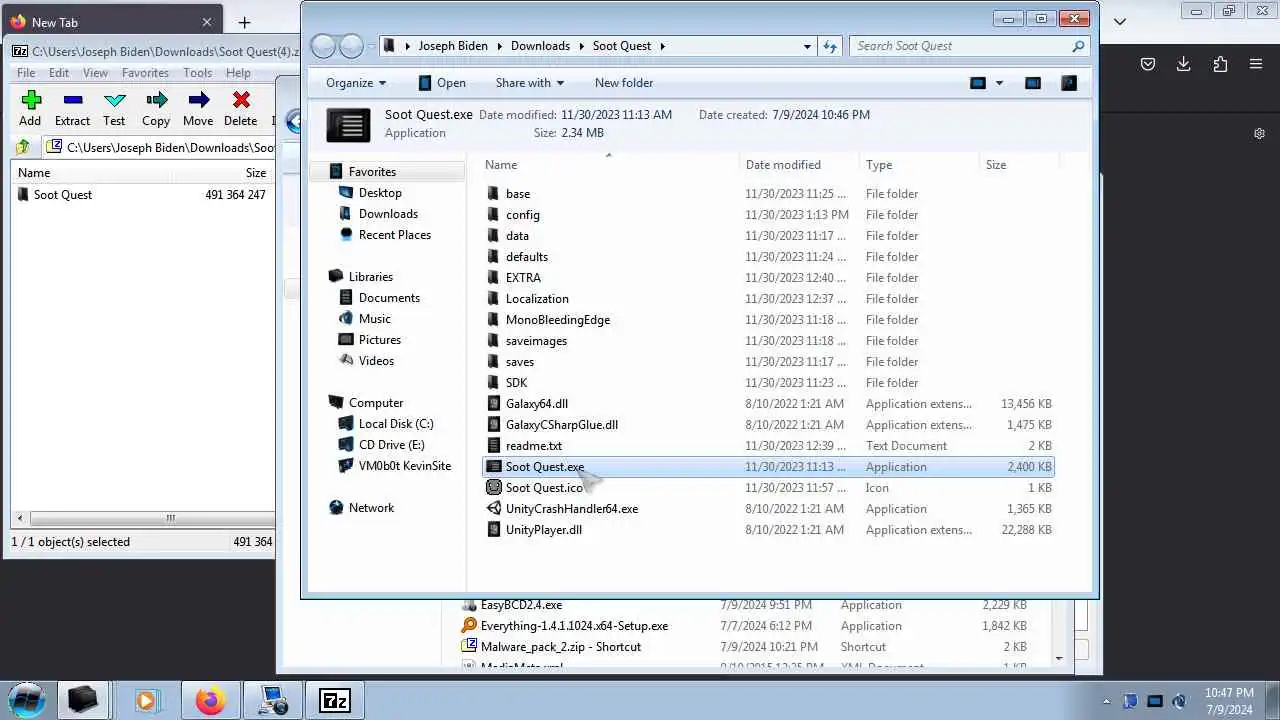Click 7-Zip up-one-level folder icon
The width and height of the screenshot is (1280, 720).
(23, 147)
